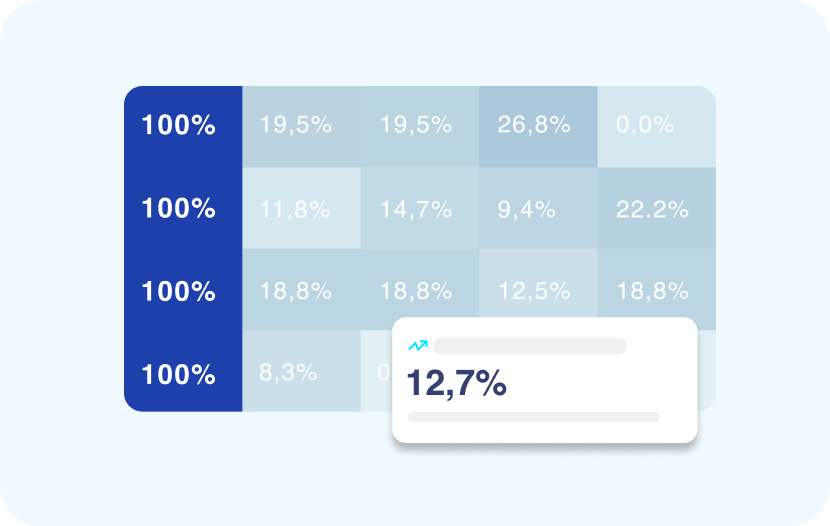Click the 22.2% cell

[652, 209]
